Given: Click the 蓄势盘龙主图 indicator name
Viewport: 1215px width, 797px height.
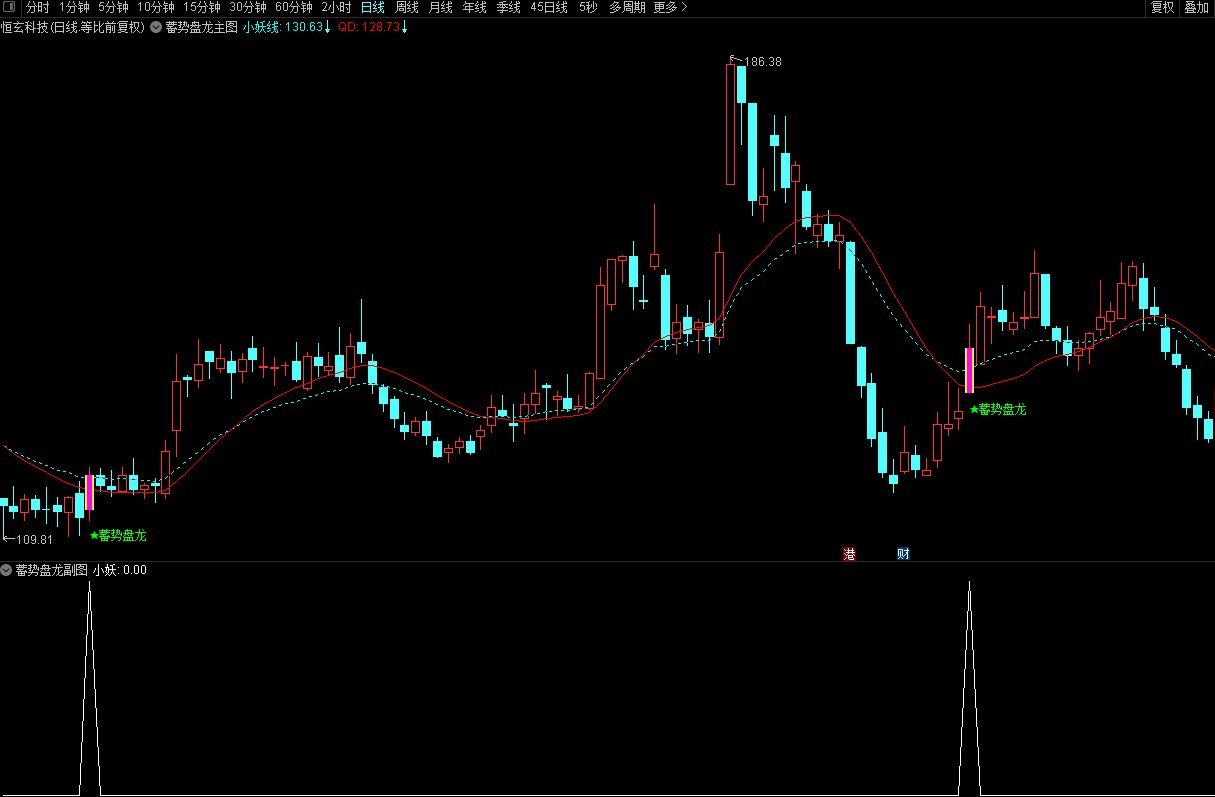Looking at the screenshot, I should 202,27.
